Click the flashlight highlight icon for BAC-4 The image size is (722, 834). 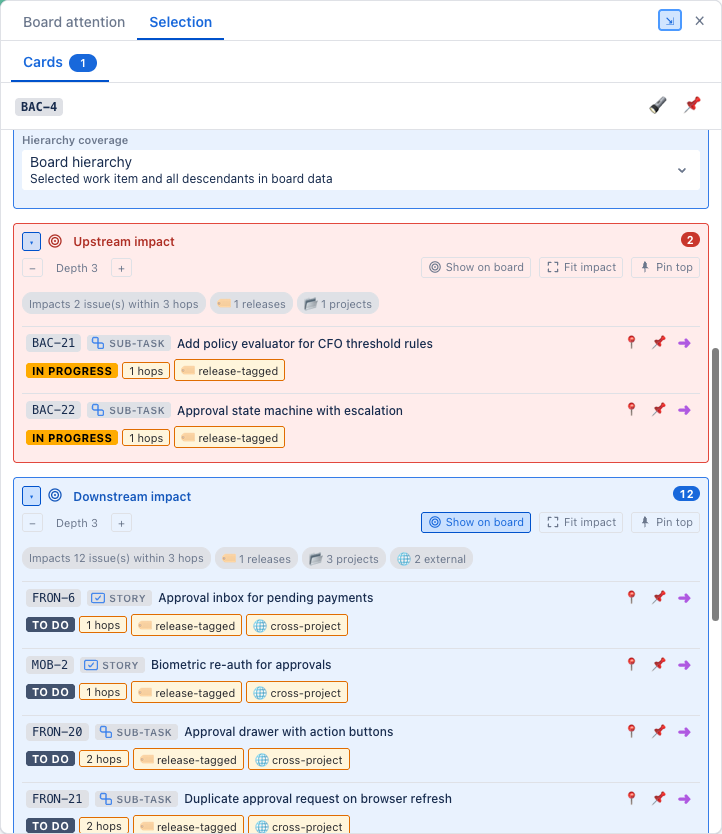[658, 105]
